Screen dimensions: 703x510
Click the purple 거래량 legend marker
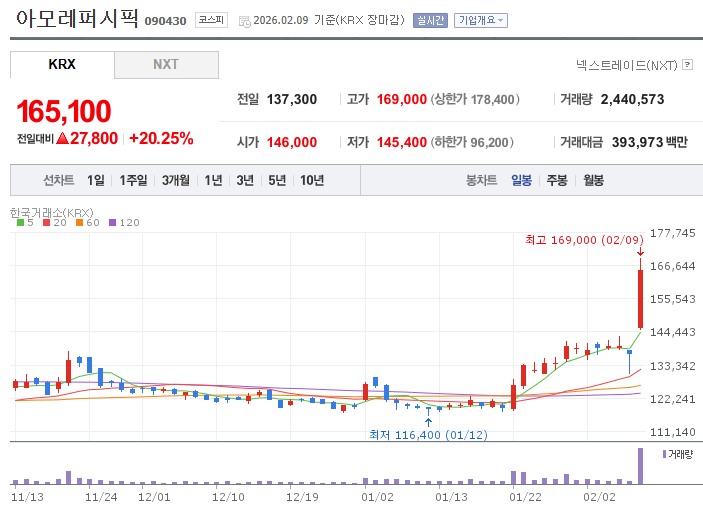click(x=664, y=454)
